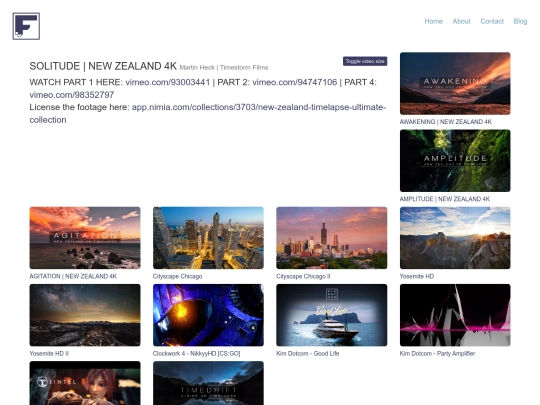Open the Cityscape Chicago II sunset thumbnail
Viewport: 540px width, 405px height.
(x=332, y=238)
